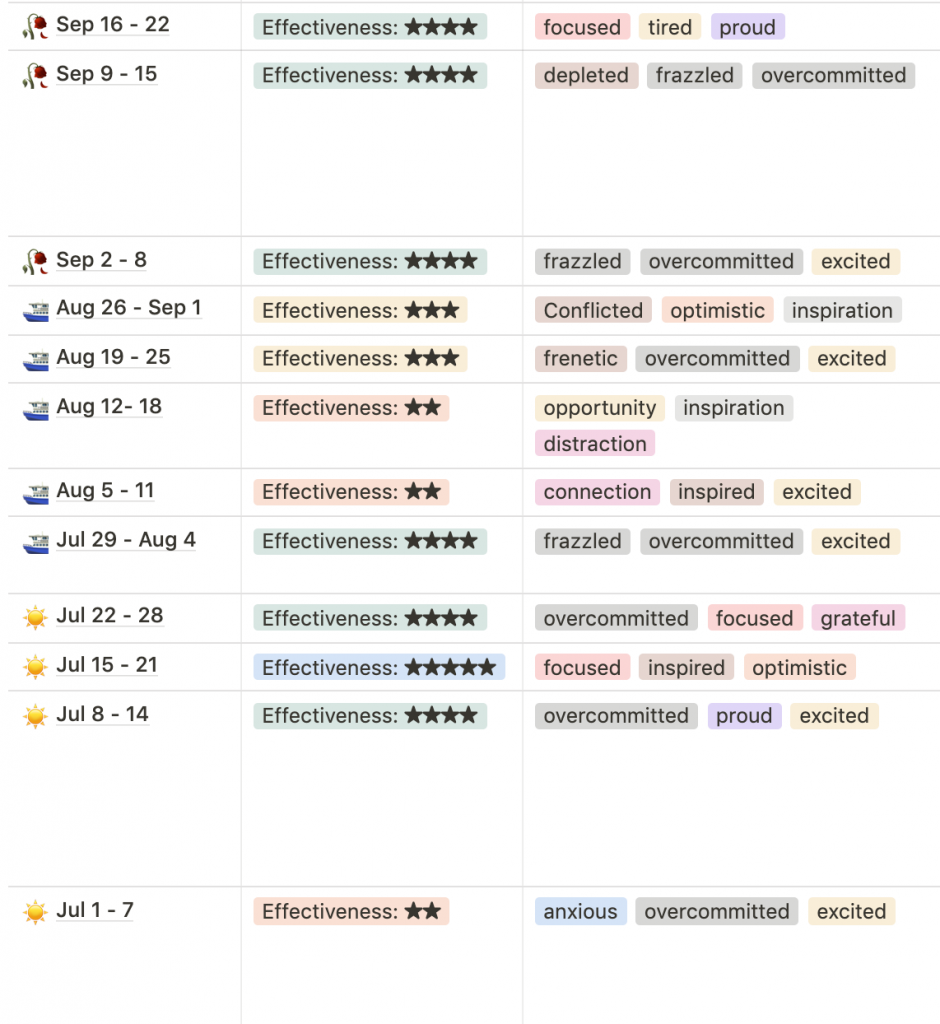Click the ship icon beside Jul 29 - Aug 4
The image size is (940, 1024).
click(35, 541)
